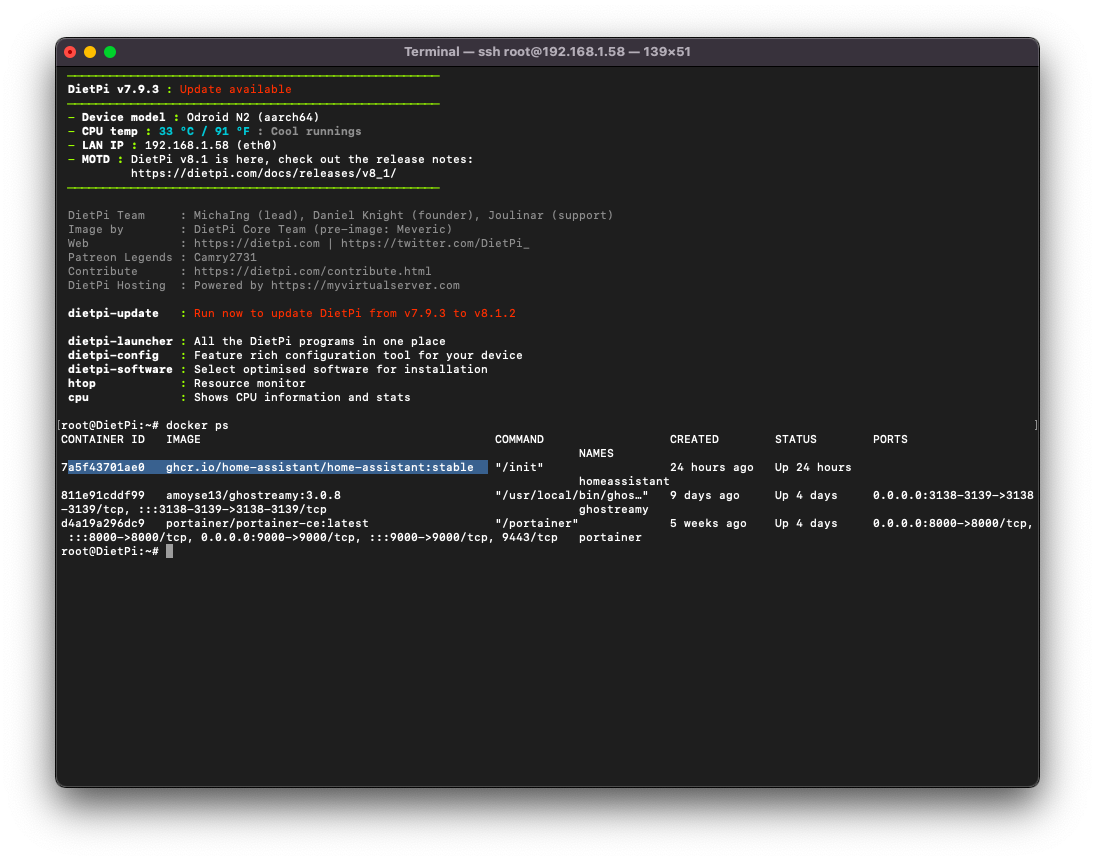Viewport: 1095px width, 861px height.
Task: Click the homeassistant container name
Action: (x=624, y=481)
